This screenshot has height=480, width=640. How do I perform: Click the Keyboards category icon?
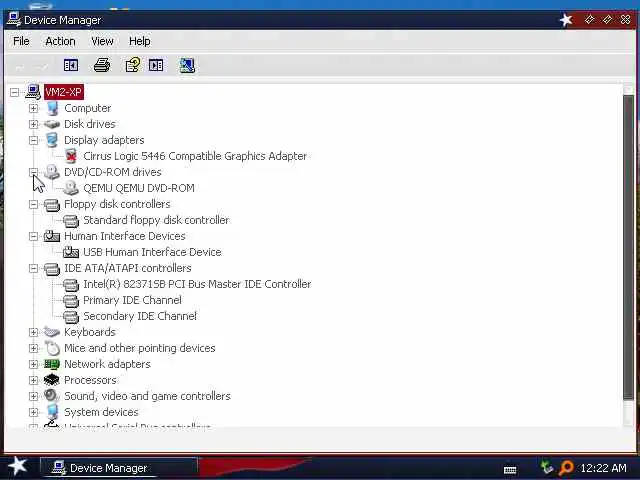[x=52, y=332]
